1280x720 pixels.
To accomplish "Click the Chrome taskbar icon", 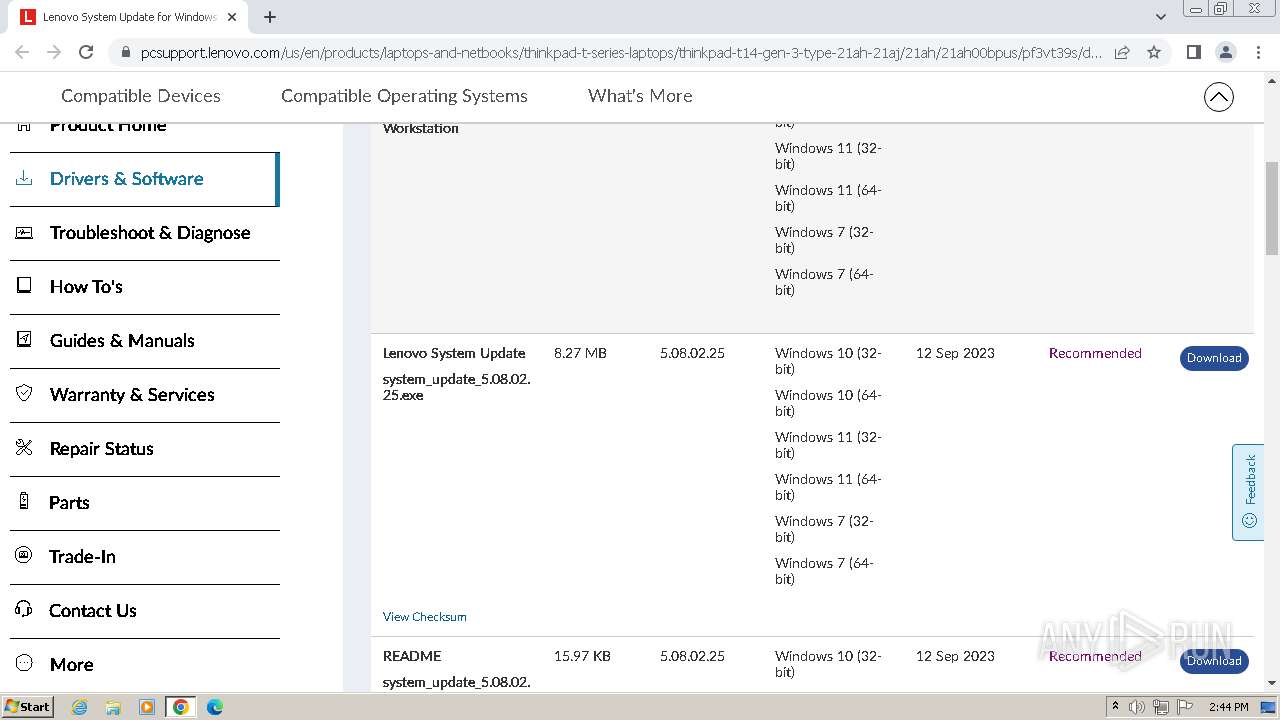I will click(x=181, y=707).
